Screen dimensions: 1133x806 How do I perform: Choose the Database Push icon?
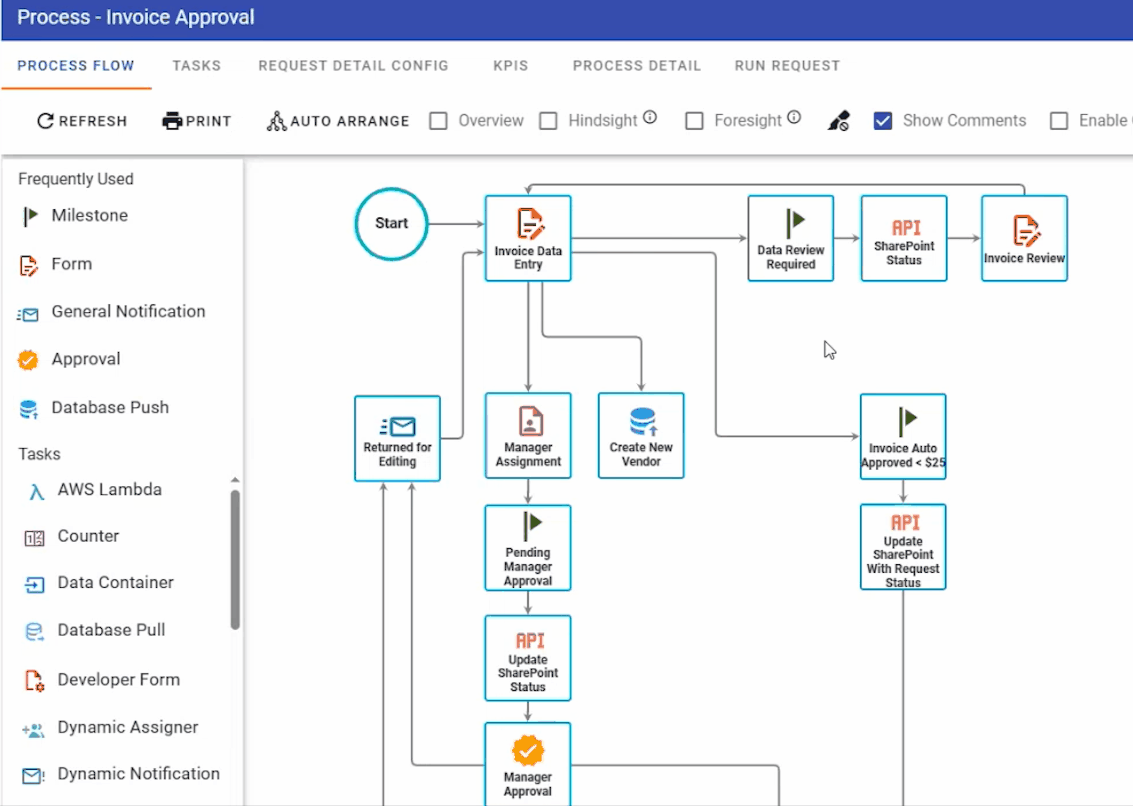click(30, 408)
